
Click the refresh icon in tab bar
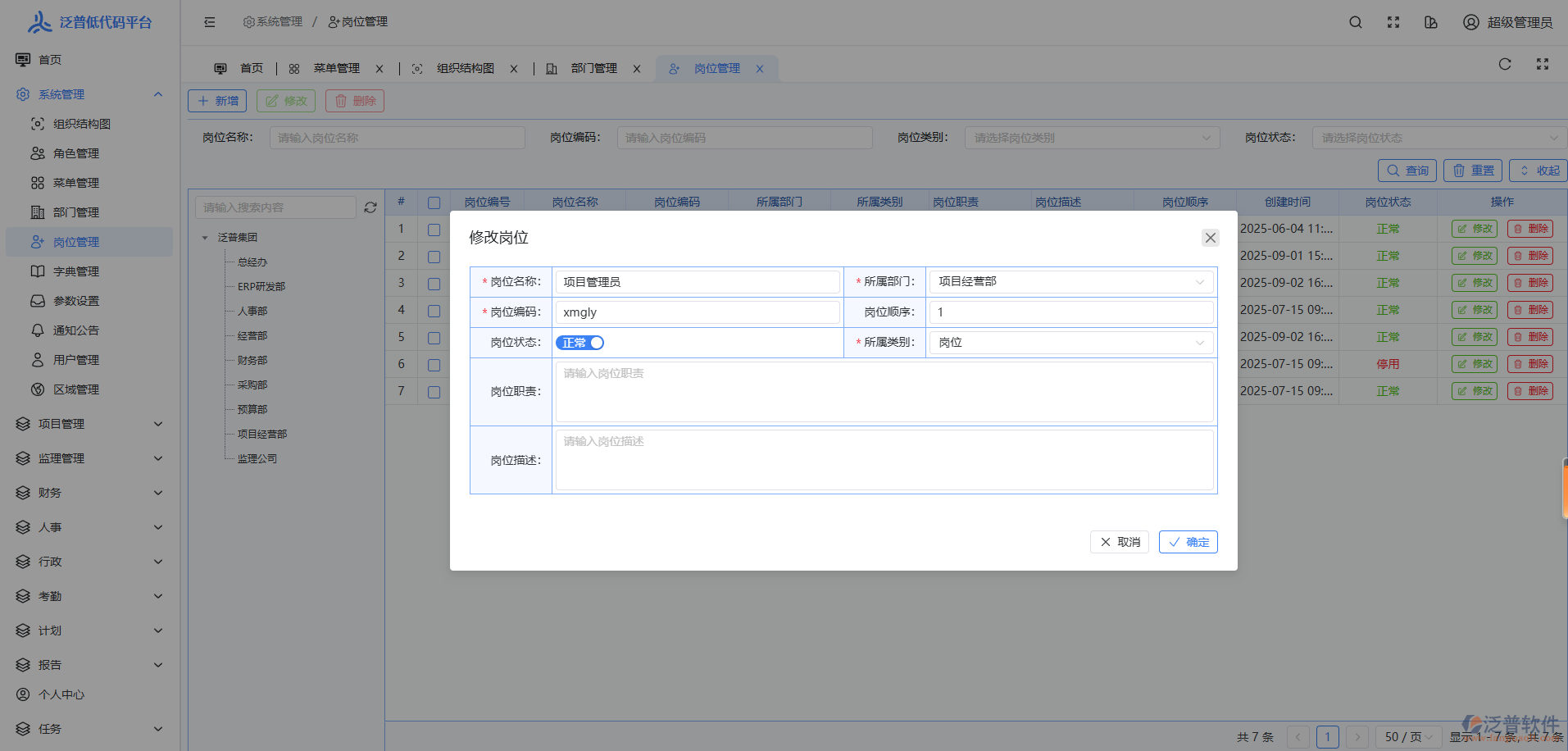pyautogui.click(x=1505, y=64)
